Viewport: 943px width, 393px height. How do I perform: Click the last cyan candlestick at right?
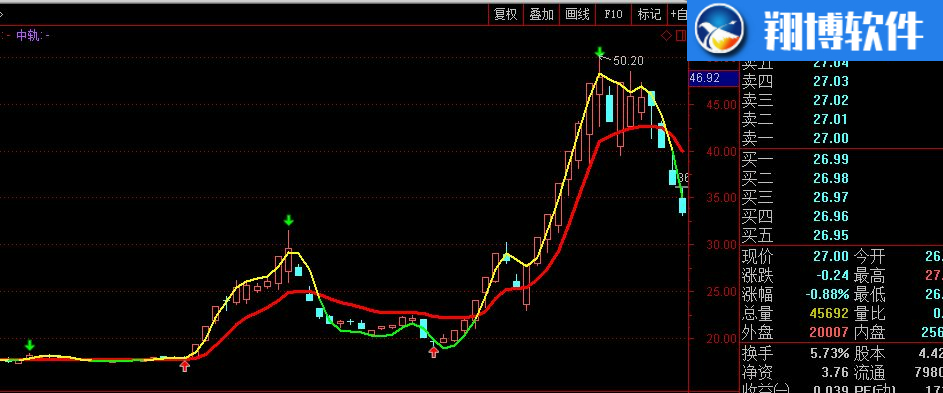pos(683,205)
